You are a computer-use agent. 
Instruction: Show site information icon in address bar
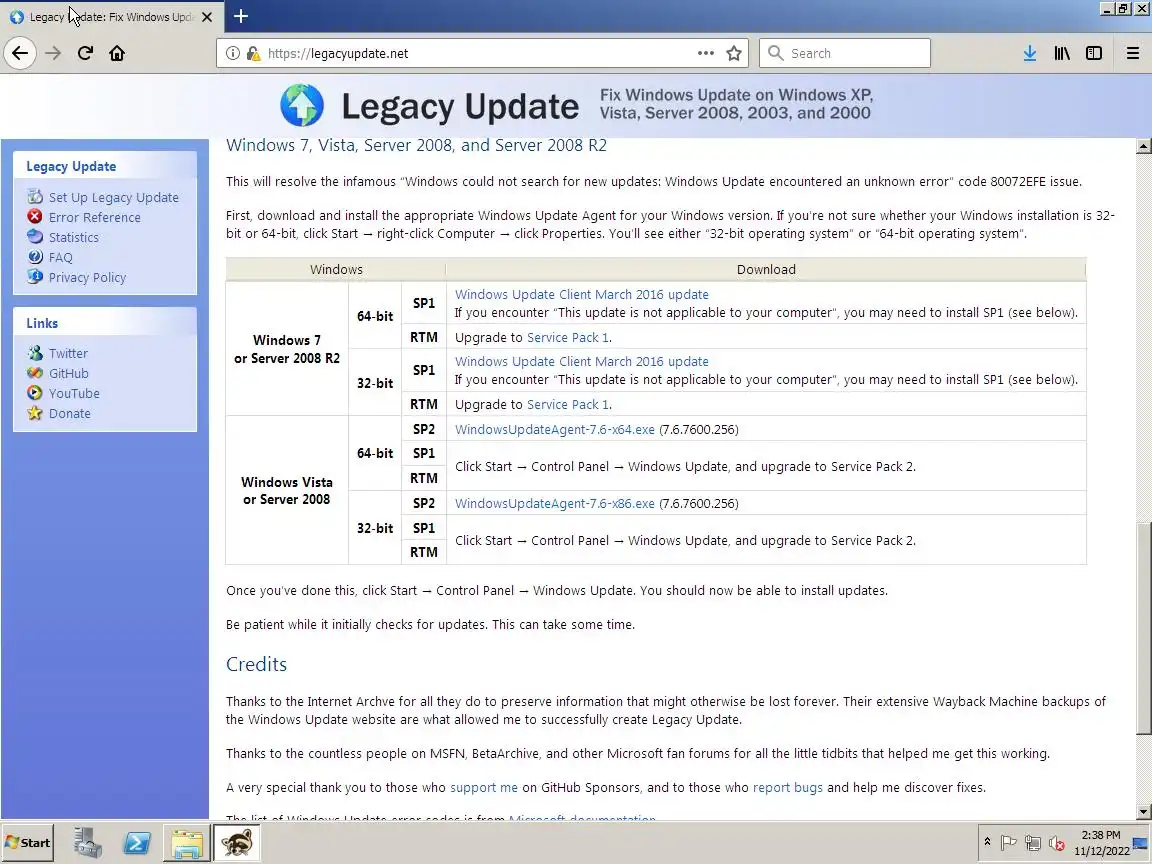[x=232, y=53]
